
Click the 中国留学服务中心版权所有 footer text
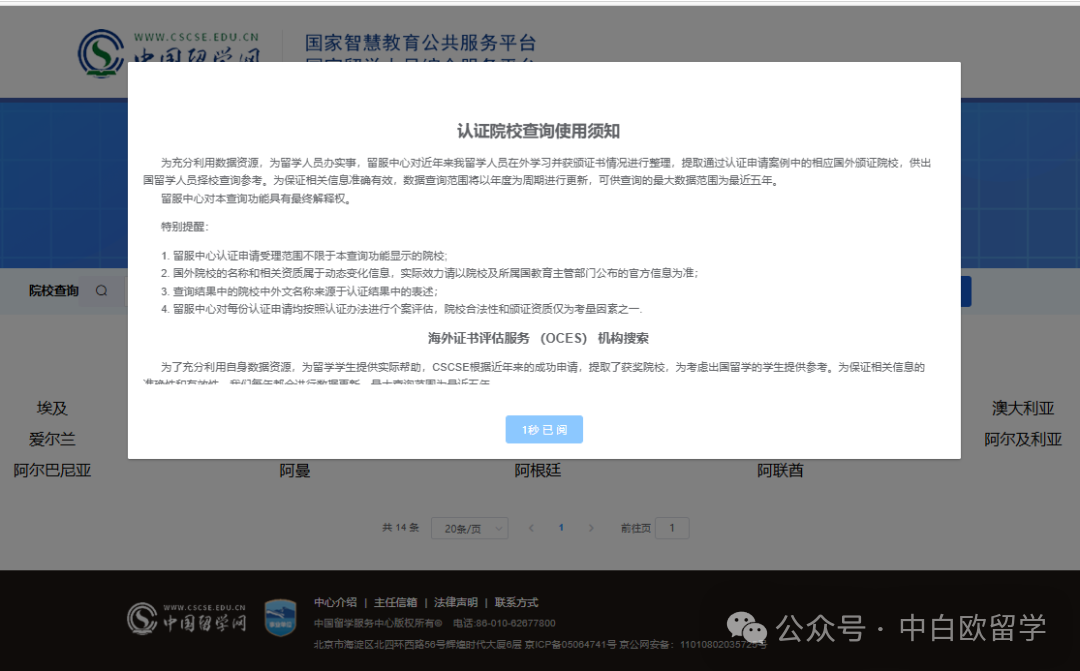(x=378, y=623)
